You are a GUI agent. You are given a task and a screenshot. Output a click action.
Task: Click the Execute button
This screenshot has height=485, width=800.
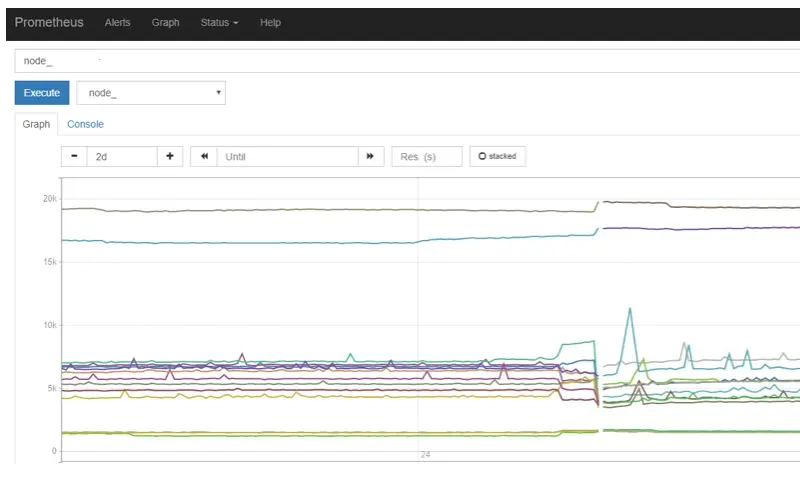point(42,93)
